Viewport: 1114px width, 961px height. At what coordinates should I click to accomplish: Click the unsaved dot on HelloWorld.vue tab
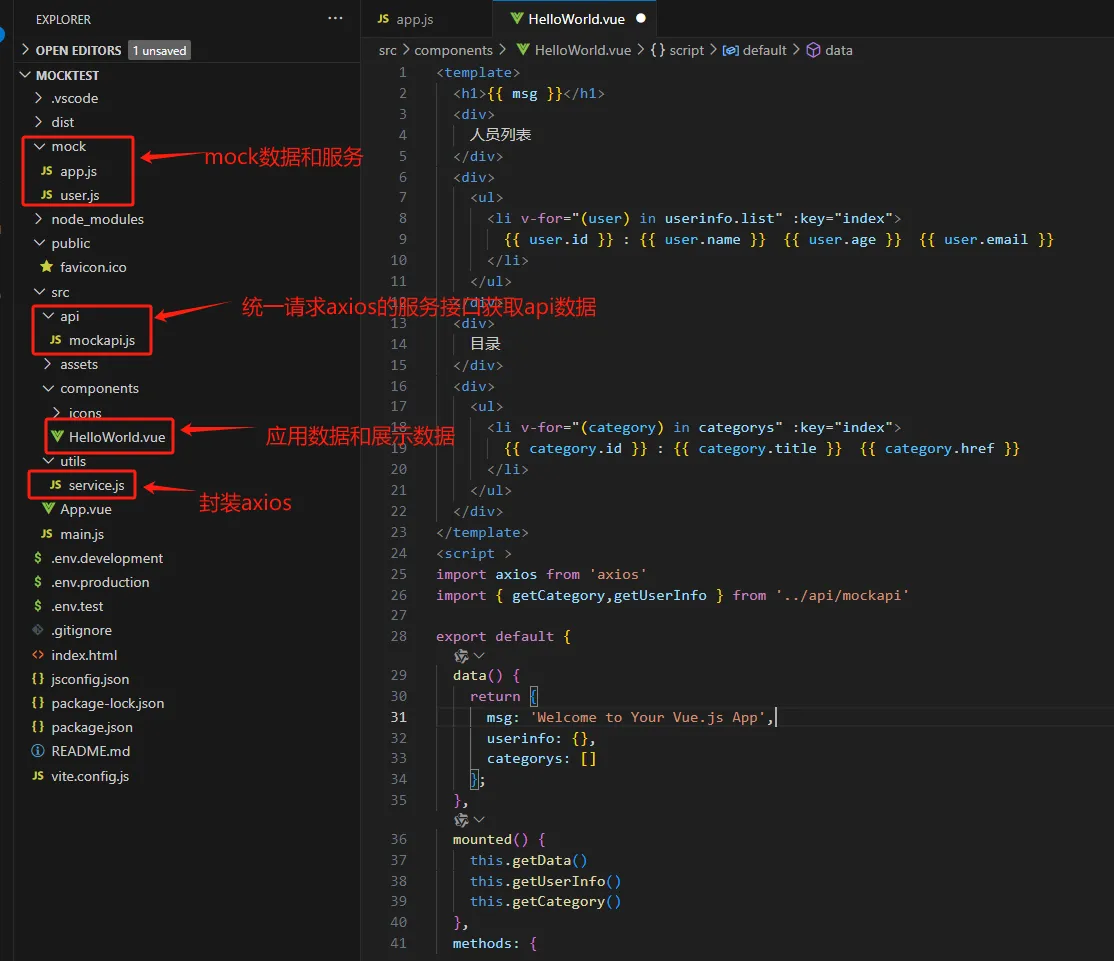[x=641, y=19]
